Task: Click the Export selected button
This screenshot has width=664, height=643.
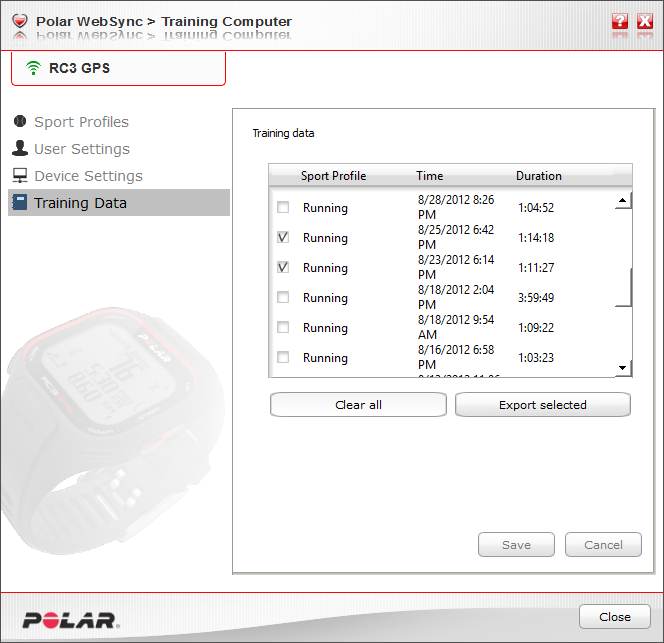Action: click(x=543, y=405)
